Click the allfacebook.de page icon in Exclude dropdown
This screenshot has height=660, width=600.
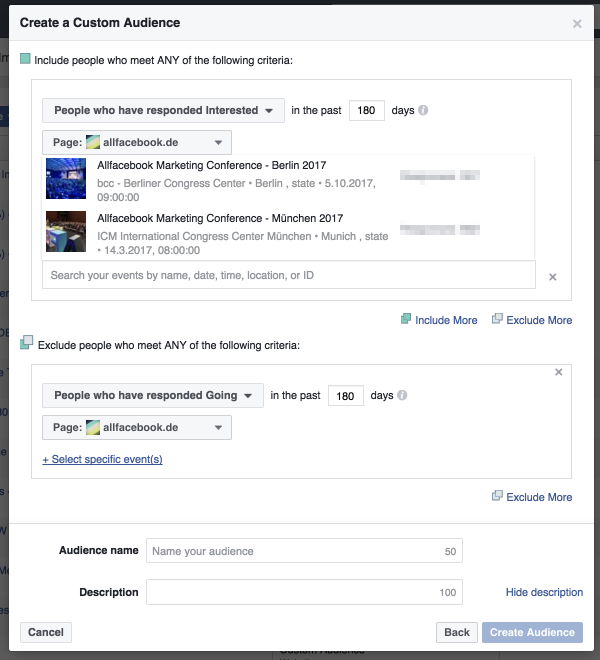[93, 428]
